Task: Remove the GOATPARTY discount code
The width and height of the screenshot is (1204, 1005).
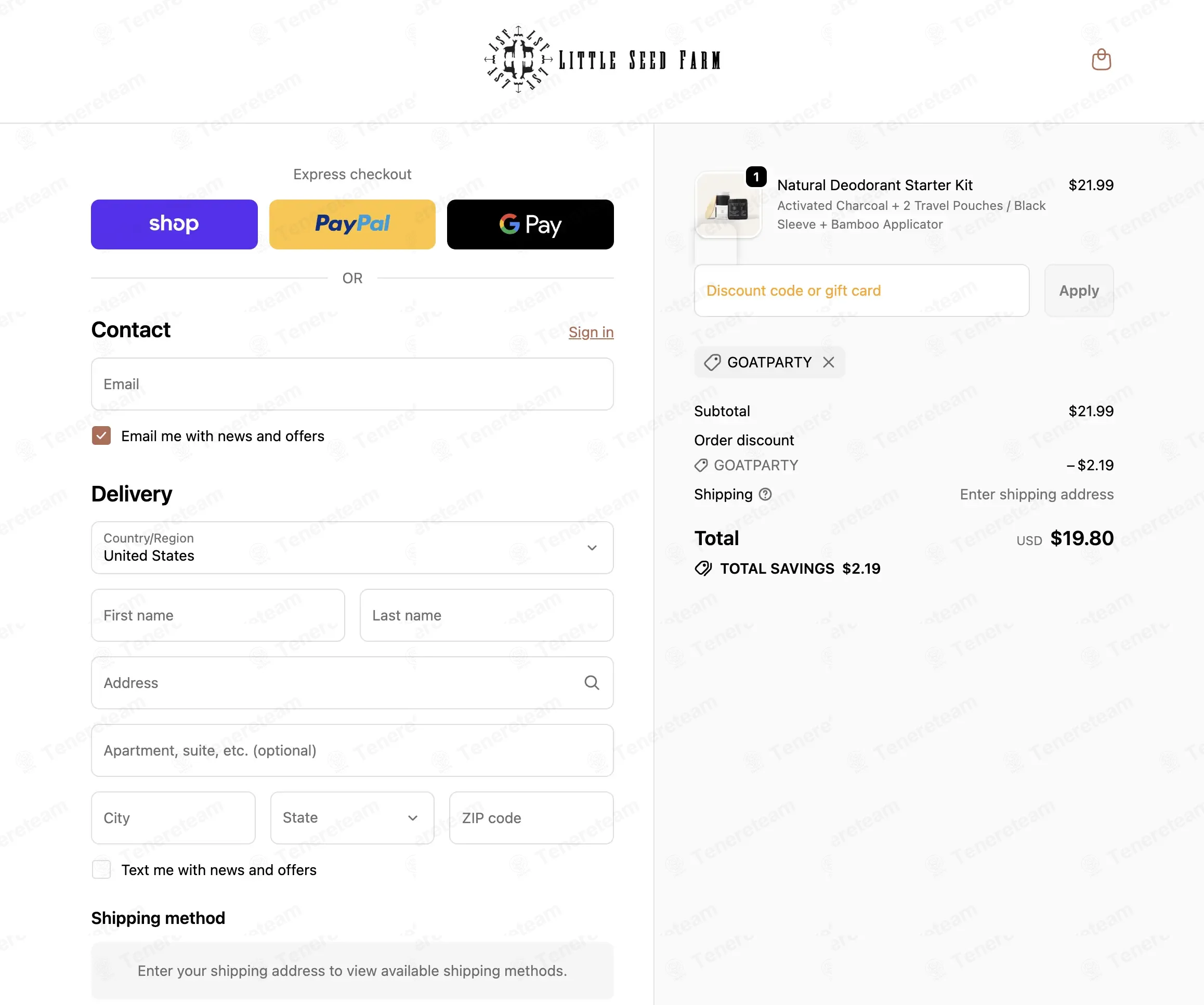Action: coord(829,362)
